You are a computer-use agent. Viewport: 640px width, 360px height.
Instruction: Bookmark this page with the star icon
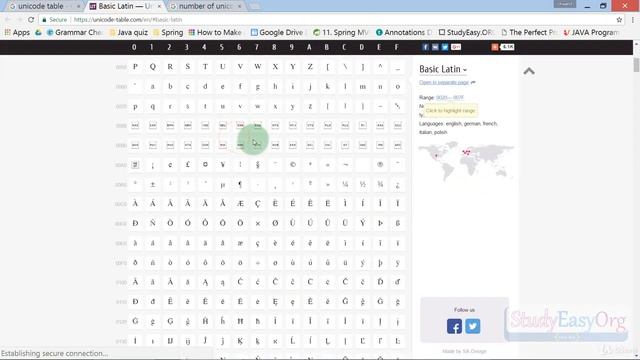(619, 20)
